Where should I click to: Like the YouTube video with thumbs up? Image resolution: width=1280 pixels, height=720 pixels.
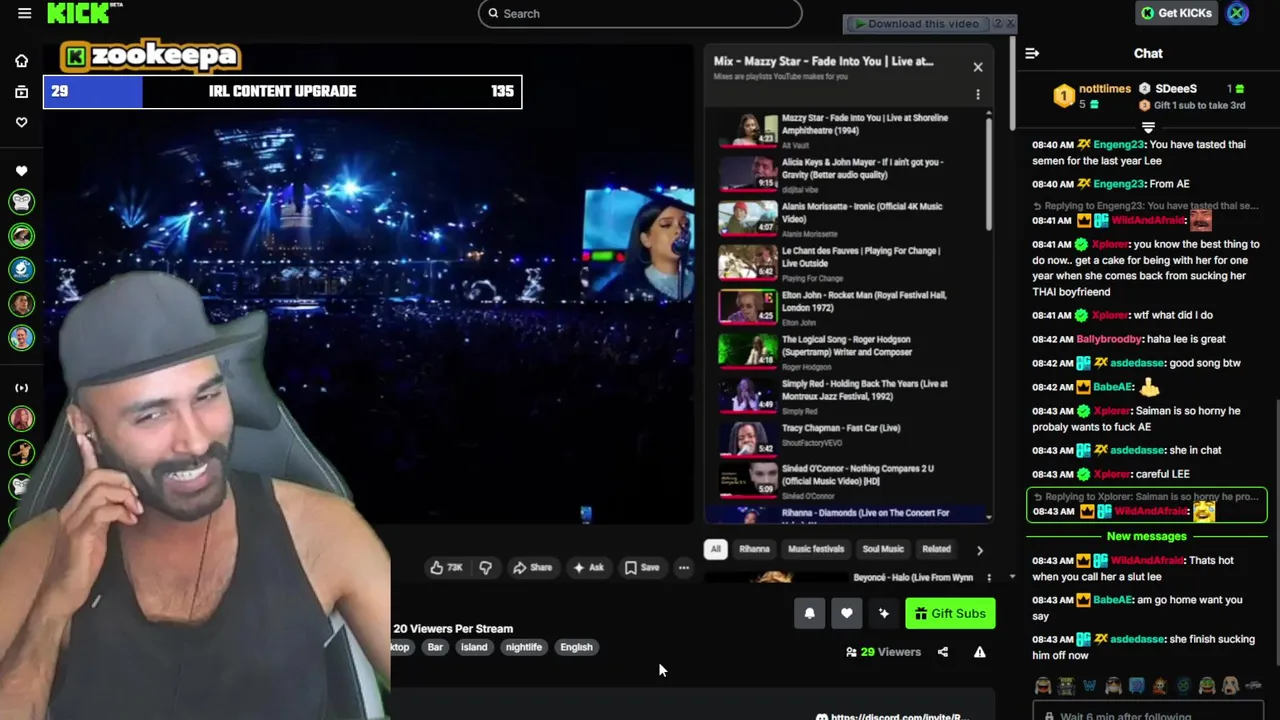coord(446,567)
